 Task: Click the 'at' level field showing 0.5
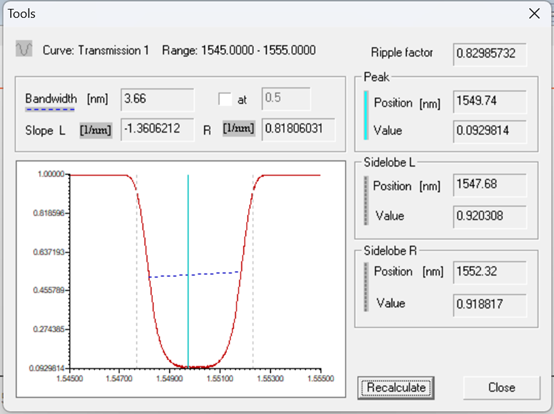(286, 98)
